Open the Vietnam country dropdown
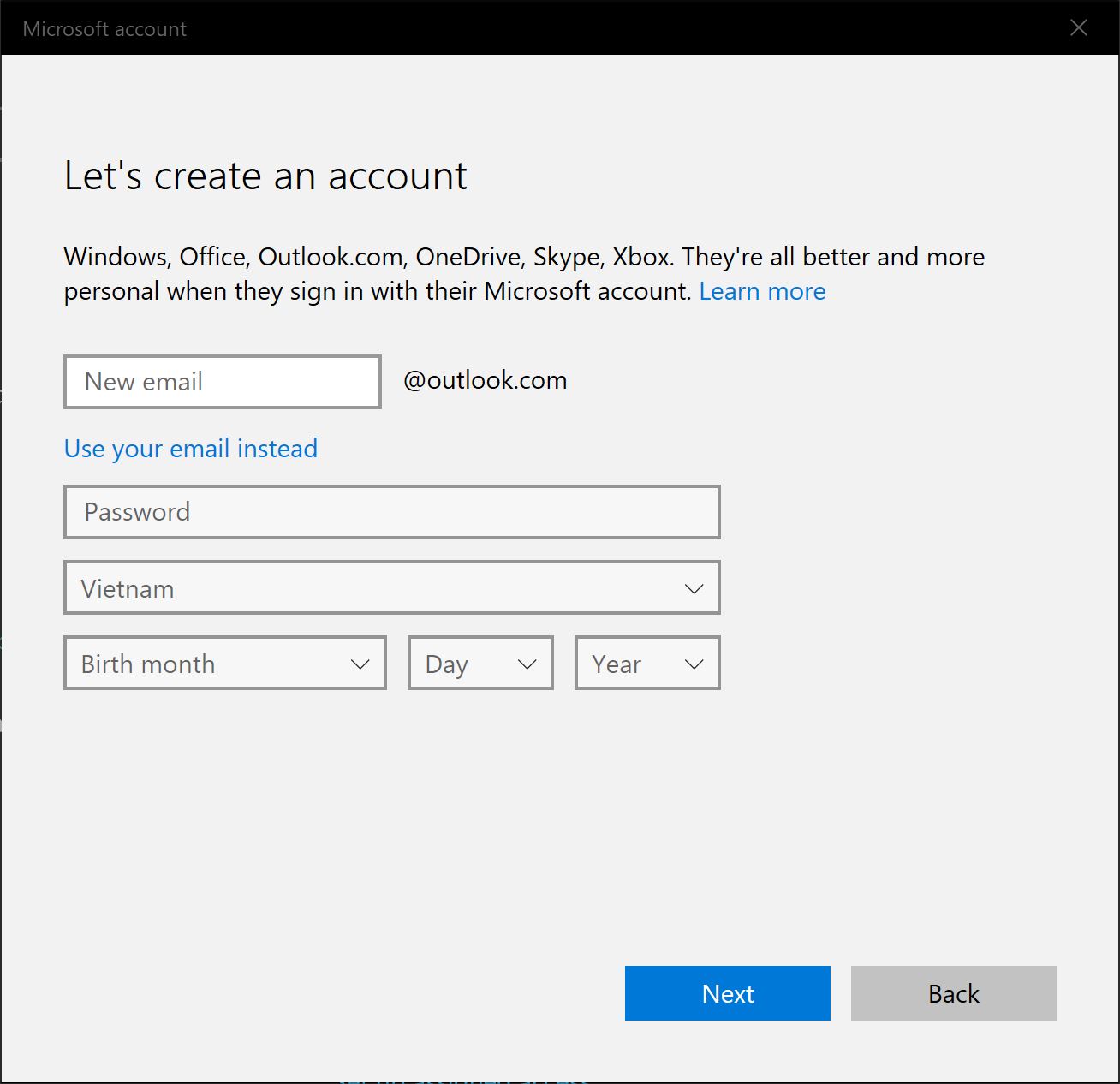The image size is (1120, 1084). pos(392,587)
